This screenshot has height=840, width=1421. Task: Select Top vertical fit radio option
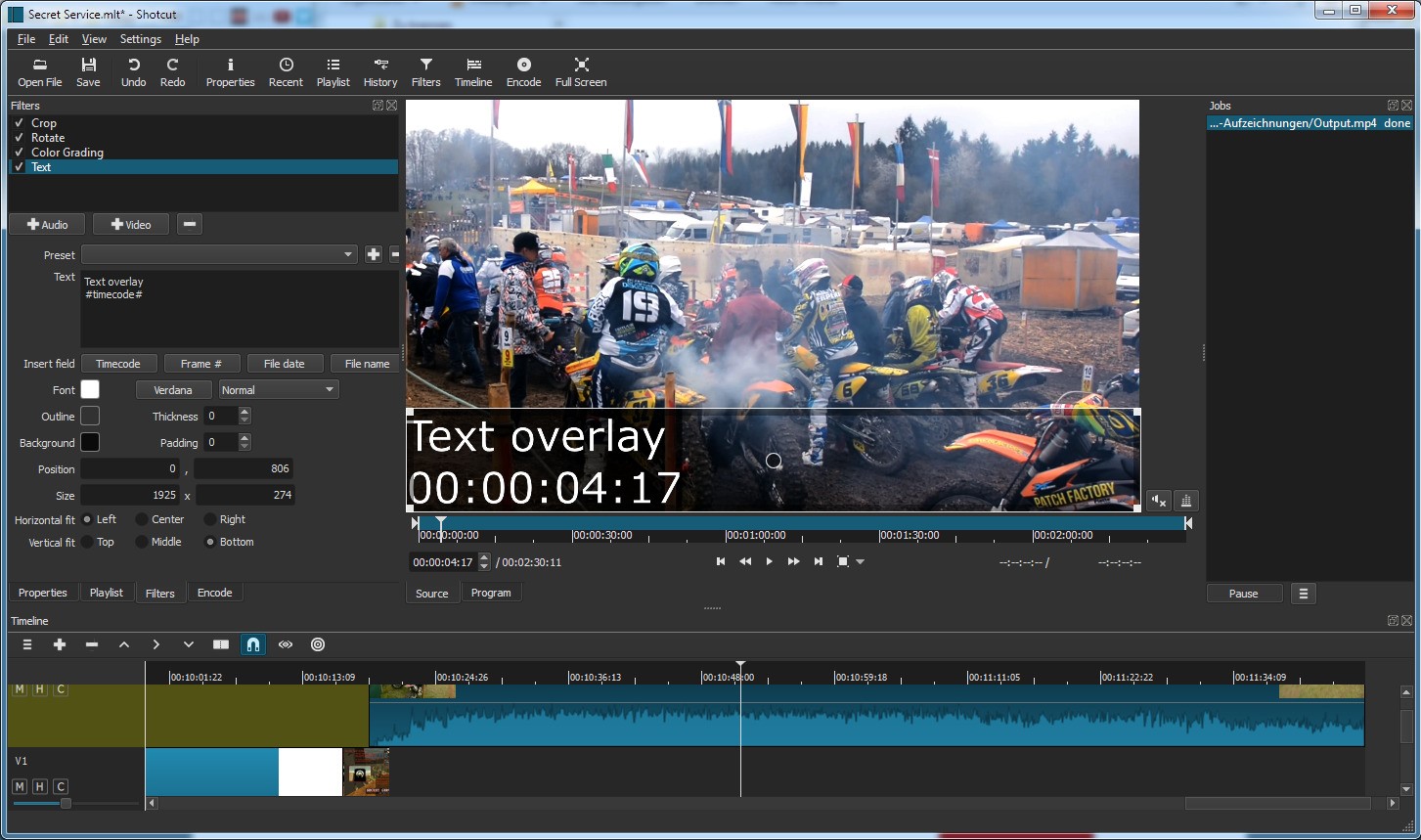click(87, 542)
